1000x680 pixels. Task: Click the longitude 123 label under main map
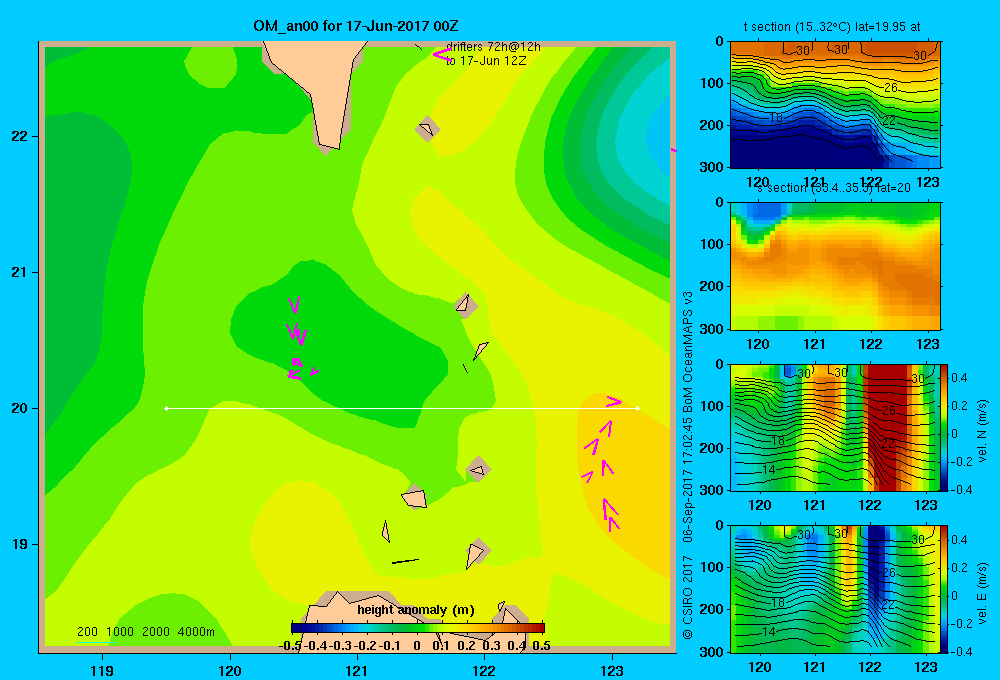click(x=612, y=670)
